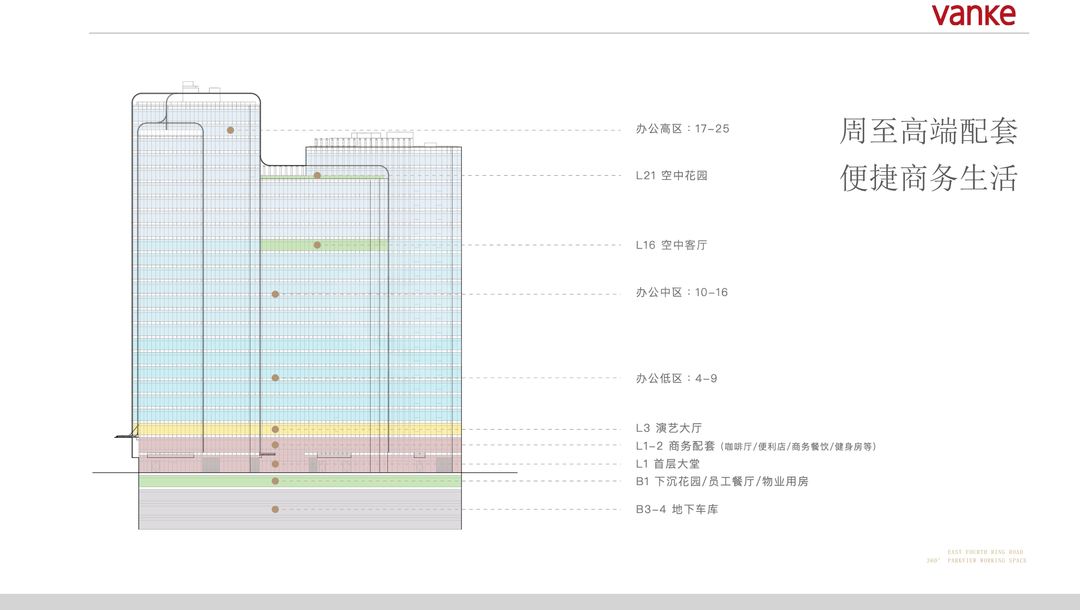The width and height of the screenshot is (1080, 610).
Task: Click the label "L3 演艺大厅"
Action: (669, 428)
